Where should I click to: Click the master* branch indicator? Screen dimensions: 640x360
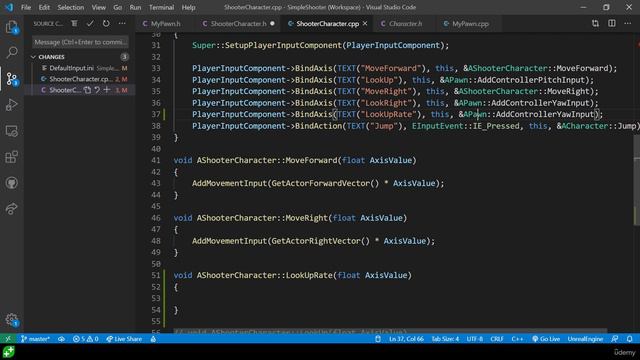point(35,339)
